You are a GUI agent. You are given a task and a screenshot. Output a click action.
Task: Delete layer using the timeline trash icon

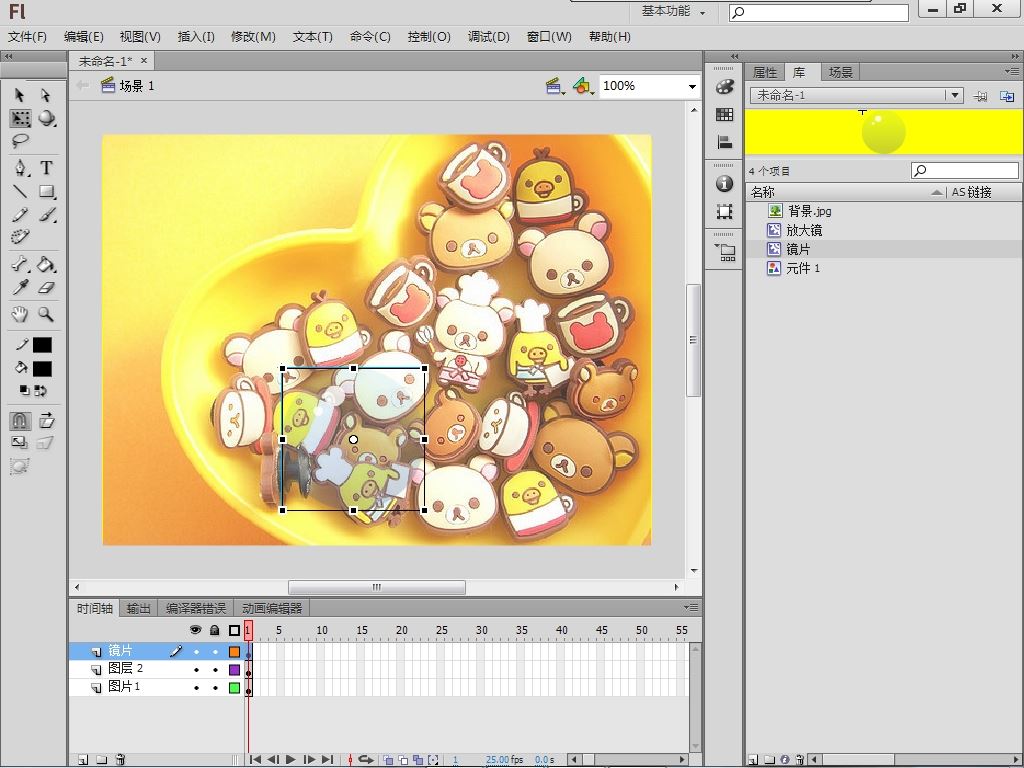click(x=120, y=760)
